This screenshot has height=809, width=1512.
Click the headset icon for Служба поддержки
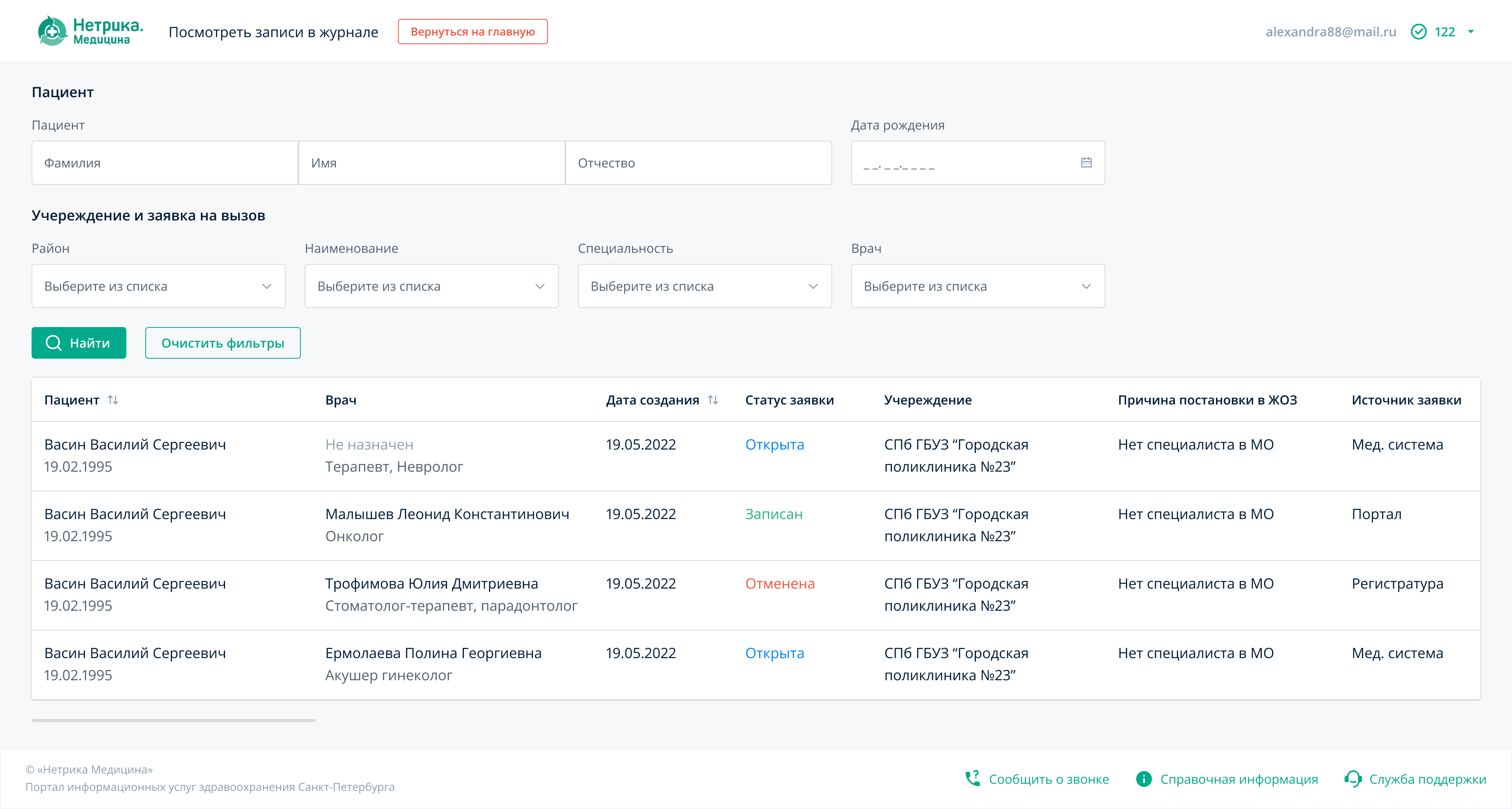pos(1353,779)
